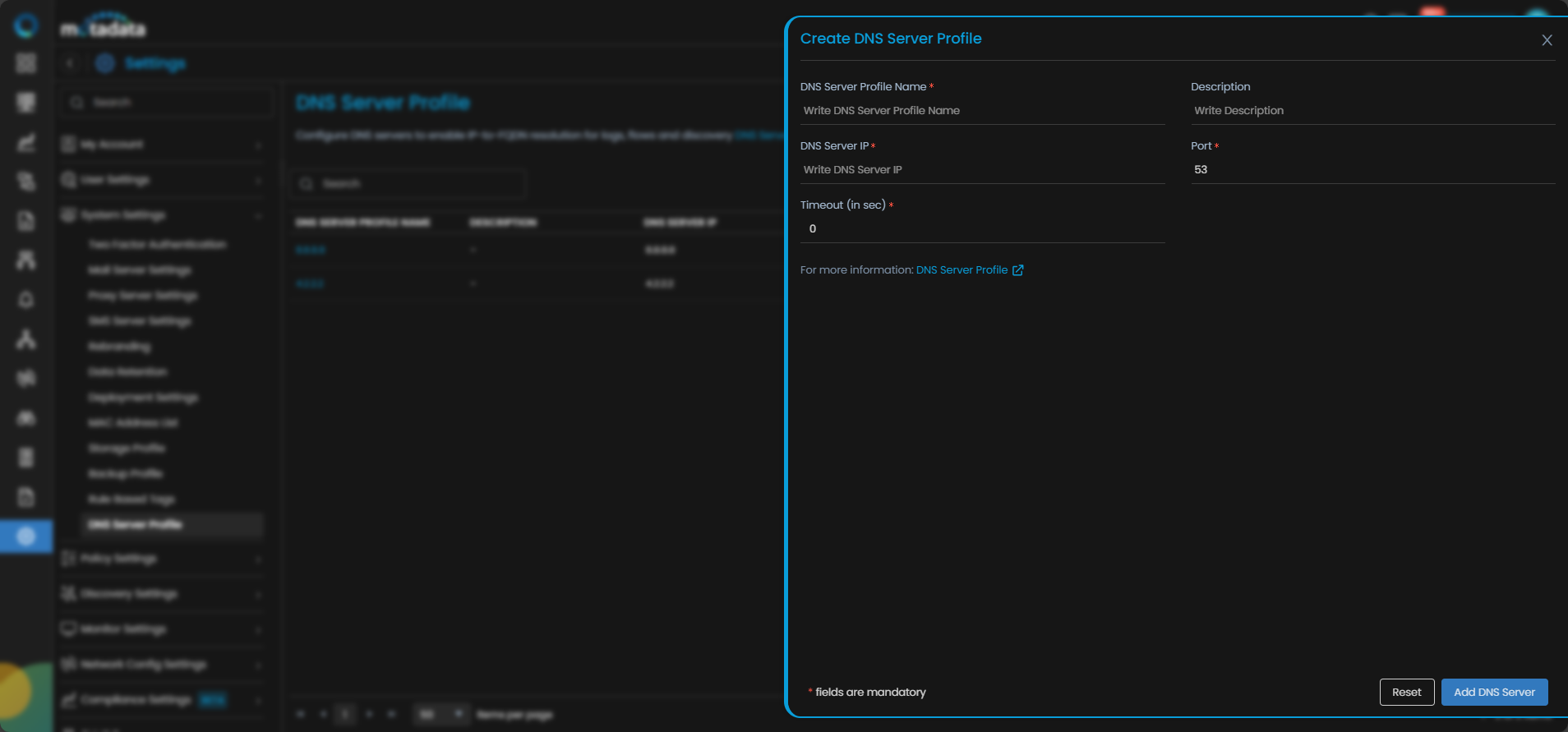Click the Add DNS Server button

coord(1494,692)
